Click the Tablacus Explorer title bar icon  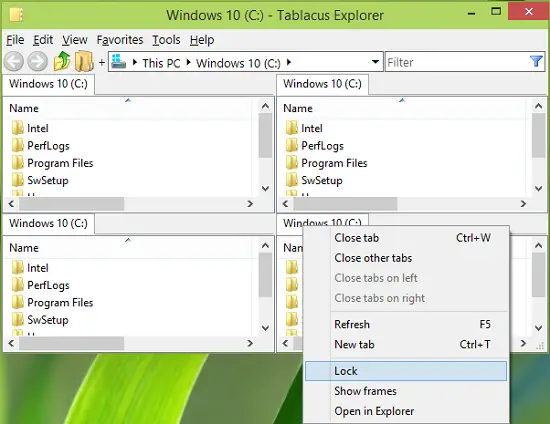click(16, 15)
